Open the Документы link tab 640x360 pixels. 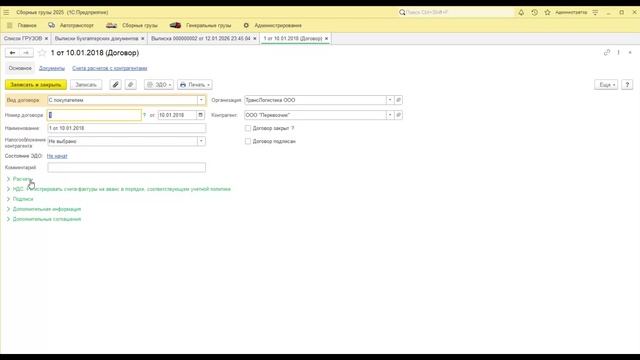coord(52,68)
